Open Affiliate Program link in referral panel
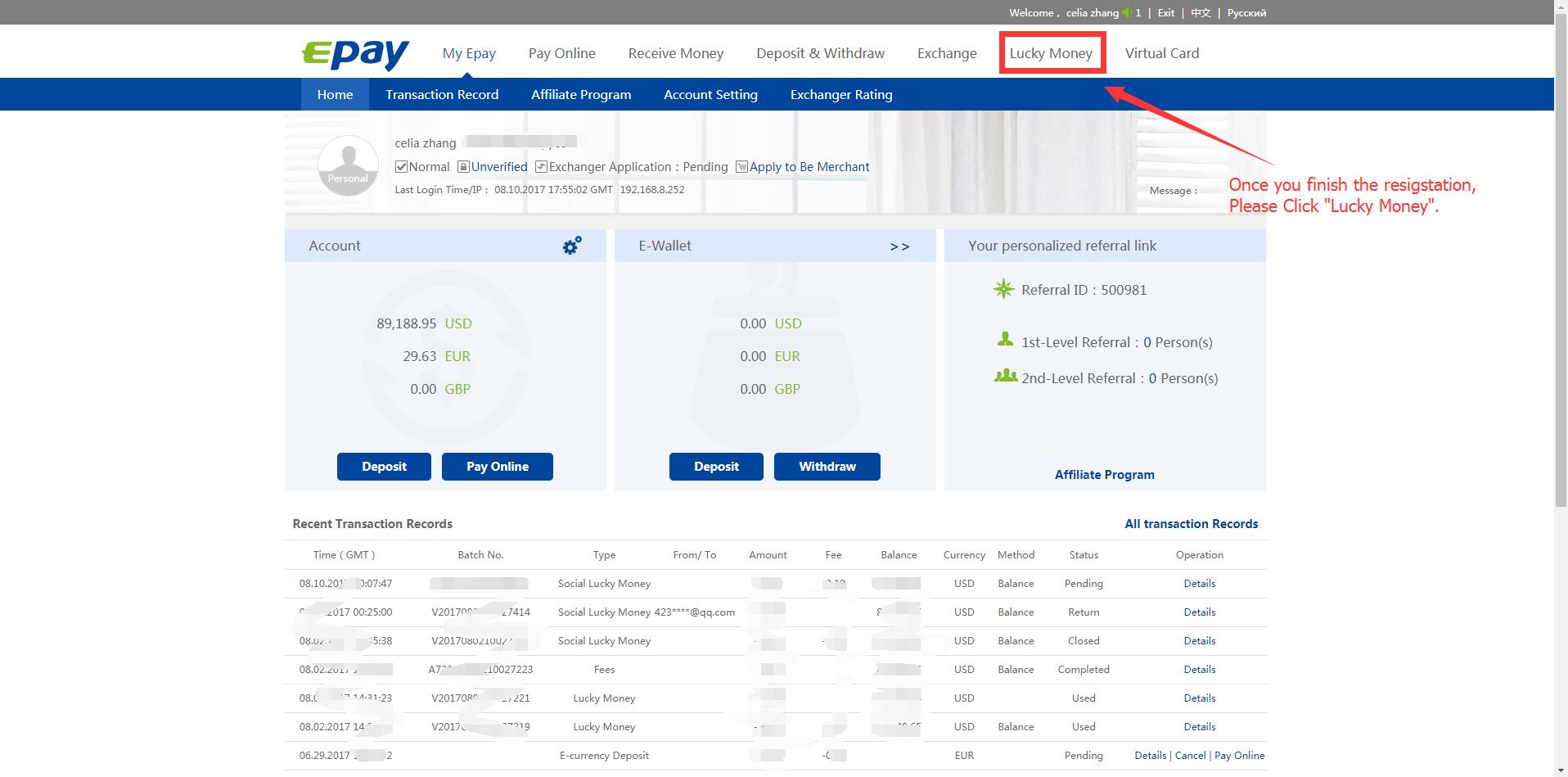 coord(1104,475)
